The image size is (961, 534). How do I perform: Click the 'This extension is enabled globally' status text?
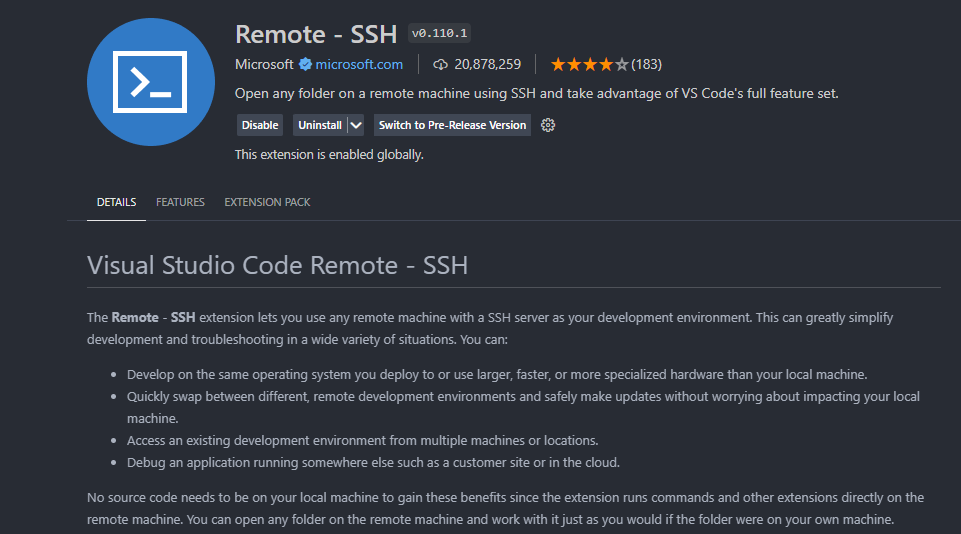329,154
